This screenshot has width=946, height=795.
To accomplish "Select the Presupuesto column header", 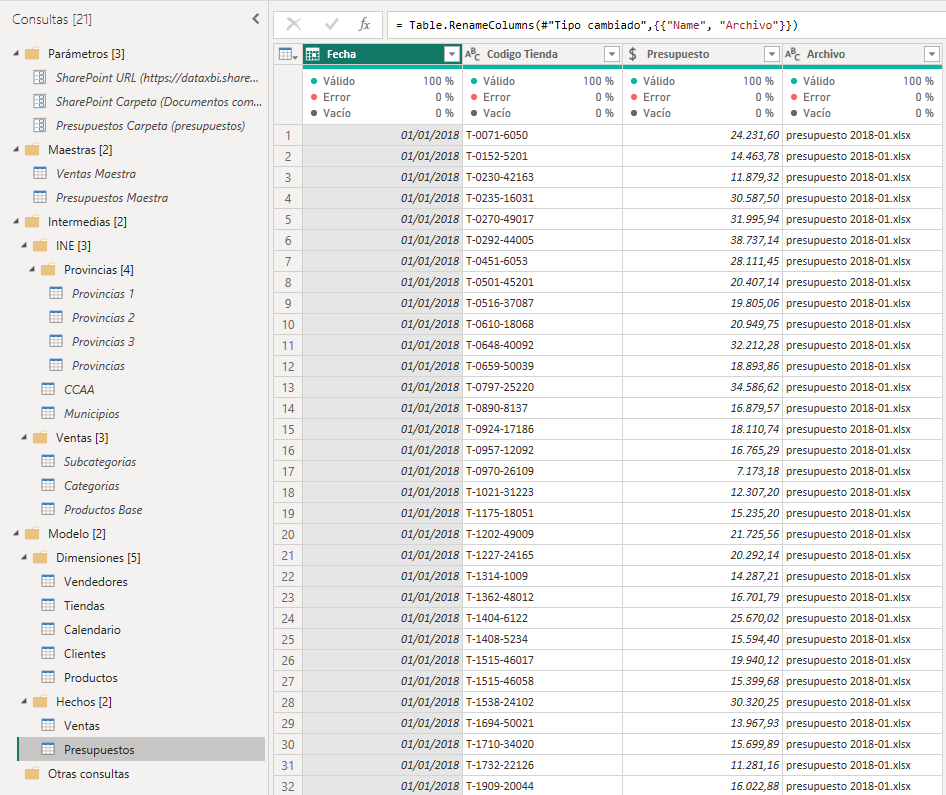I will tap(702, 54).
